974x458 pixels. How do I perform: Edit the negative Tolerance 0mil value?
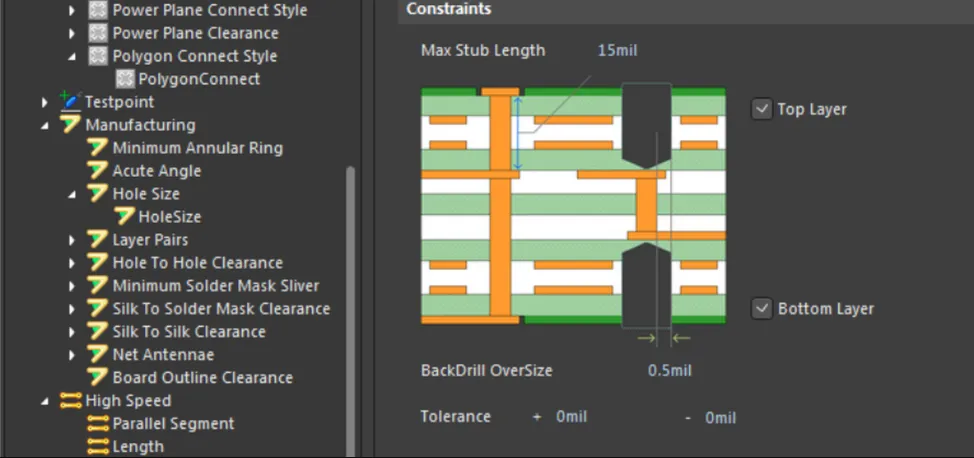tap(721, 418)
